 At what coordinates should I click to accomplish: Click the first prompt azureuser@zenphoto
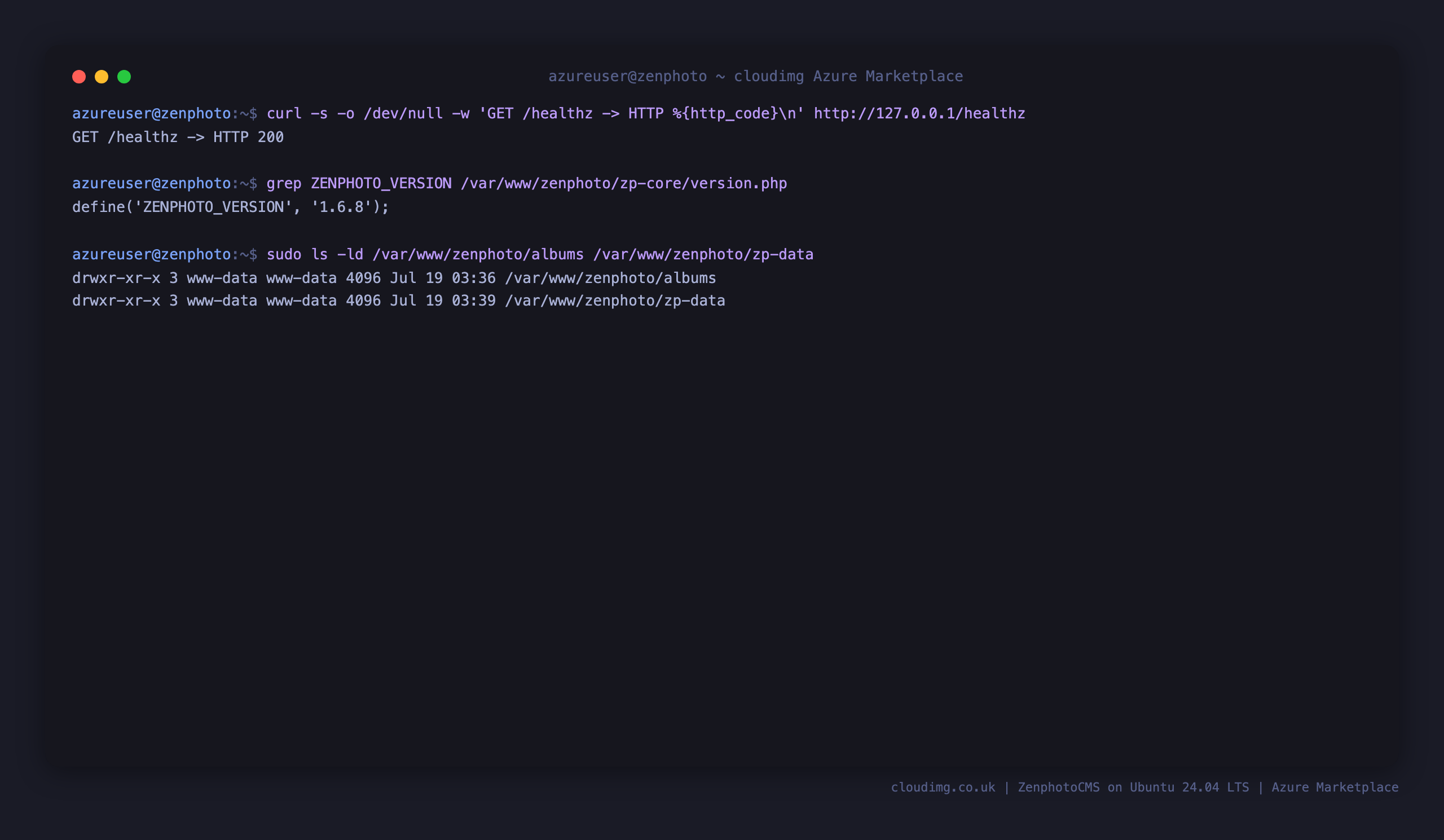click(151, 113)
